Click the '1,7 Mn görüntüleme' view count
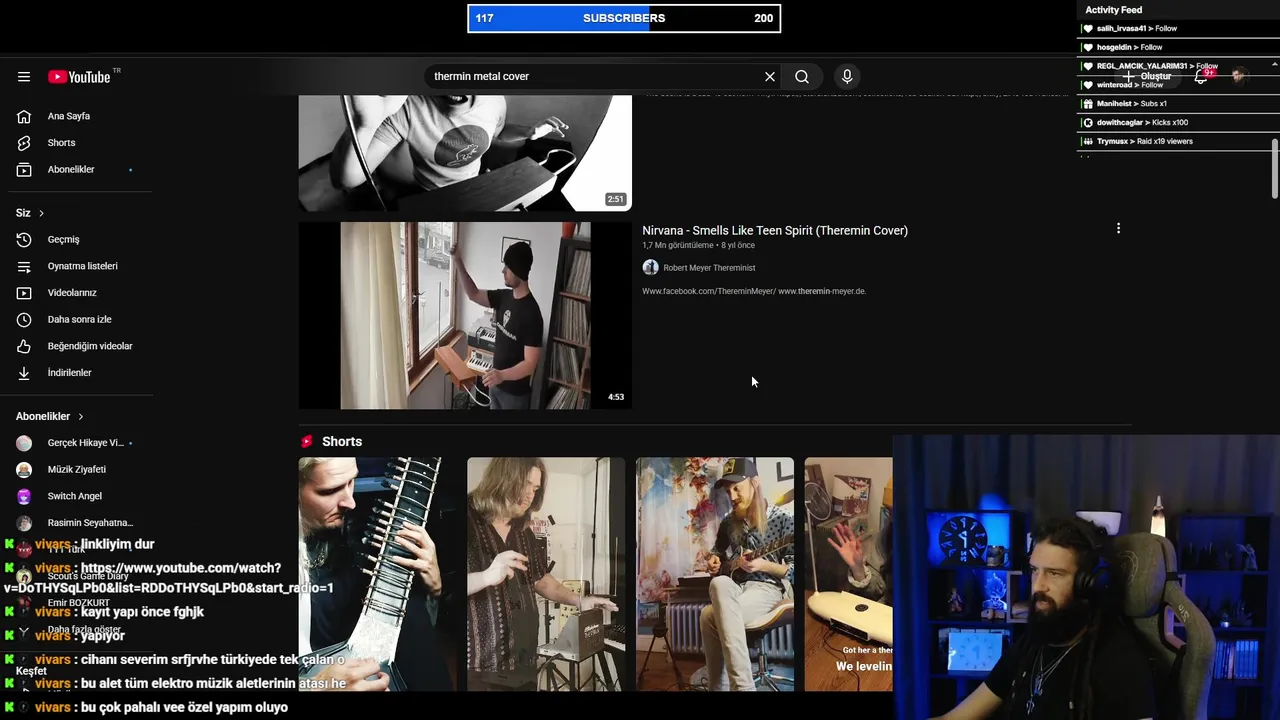 coord(678,245)
